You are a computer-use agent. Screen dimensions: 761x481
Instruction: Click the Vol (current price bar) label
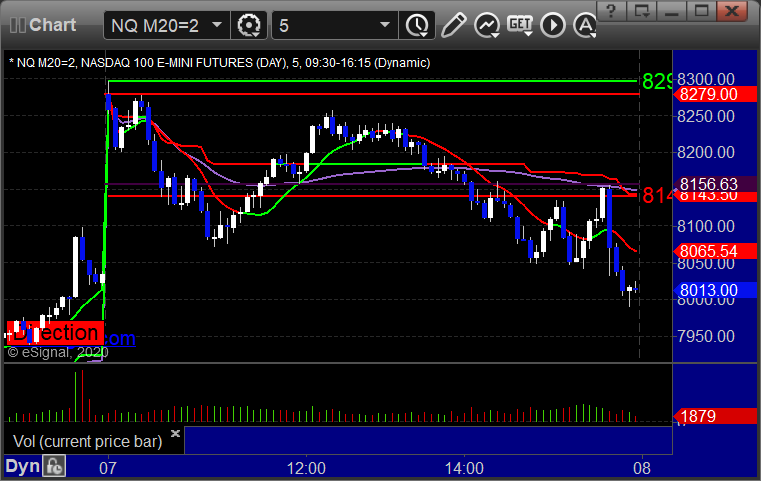87,441
